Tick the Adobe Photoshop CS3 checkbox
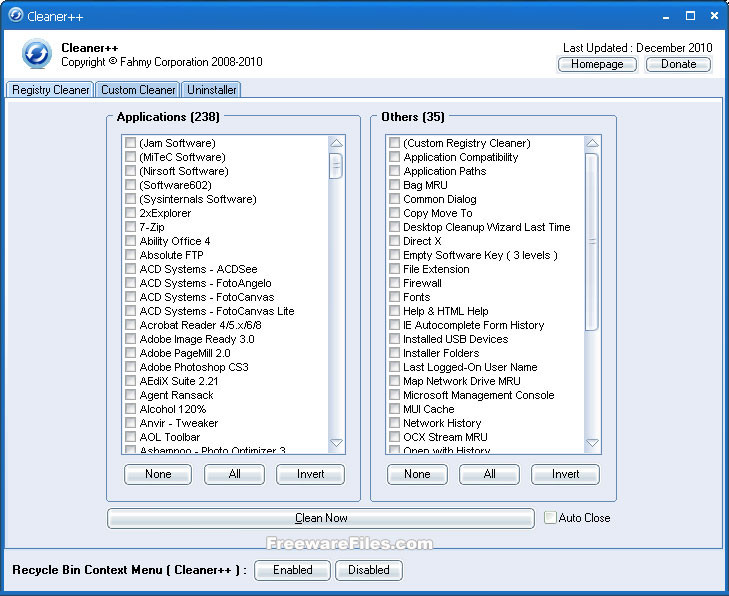This screenshot has height=596, width=729. click(x=131, y=367)
